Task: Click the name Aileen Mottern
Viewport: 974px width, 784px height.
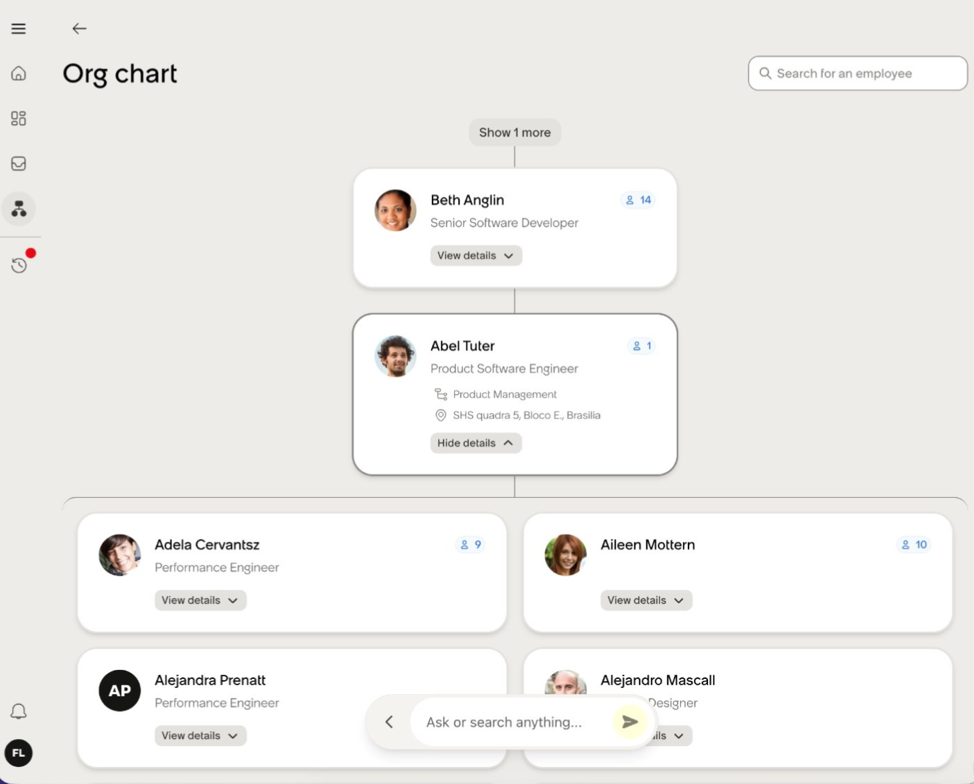Action: pos(647,545)
